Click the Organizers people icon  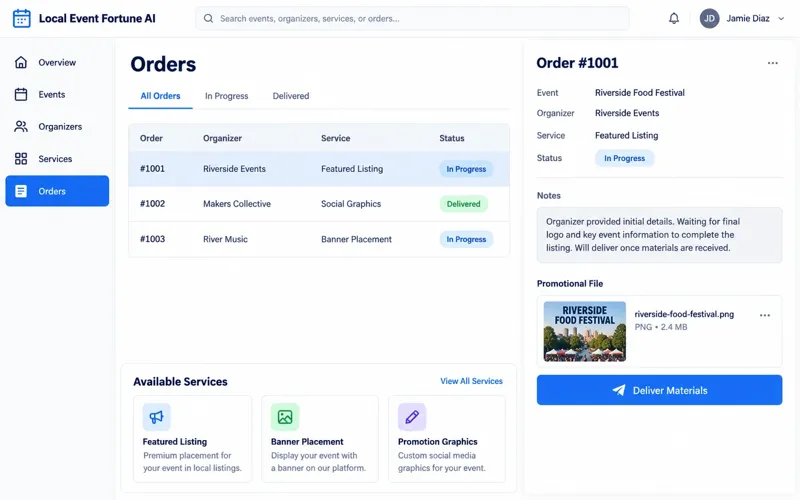click(x=21, y=127)
